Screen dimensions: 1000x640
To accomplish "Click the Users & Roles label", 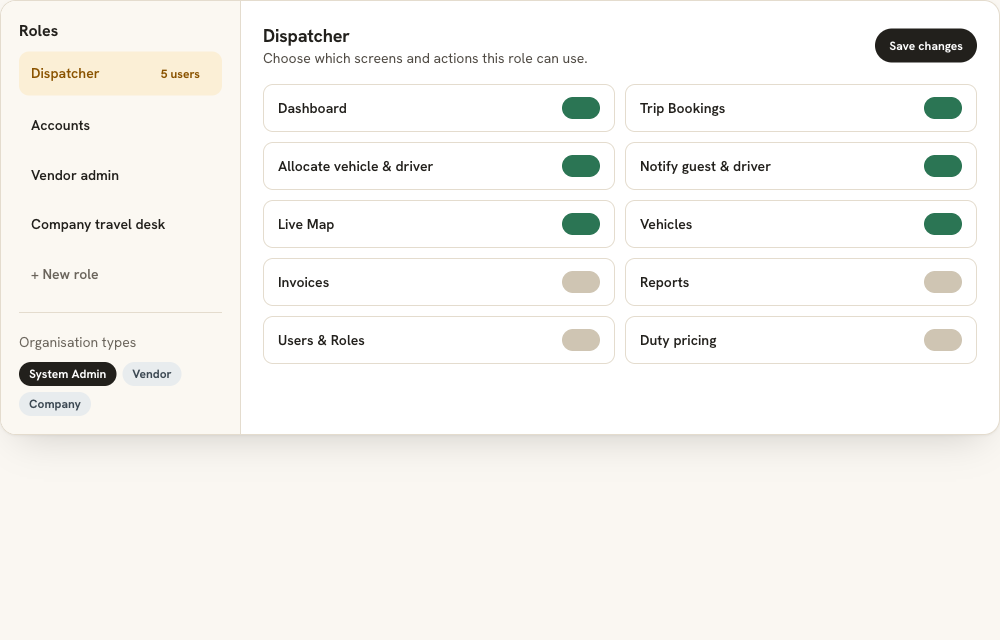I will (x=321, y=340).
